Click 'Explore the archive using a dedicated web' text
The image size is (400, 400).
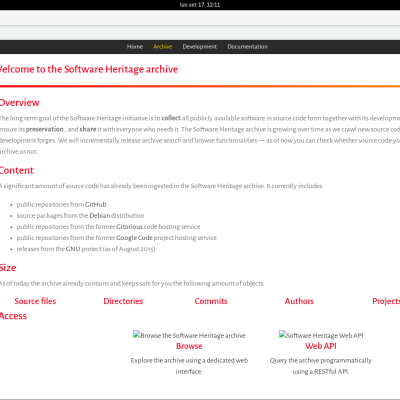click(x=189, y=360)
